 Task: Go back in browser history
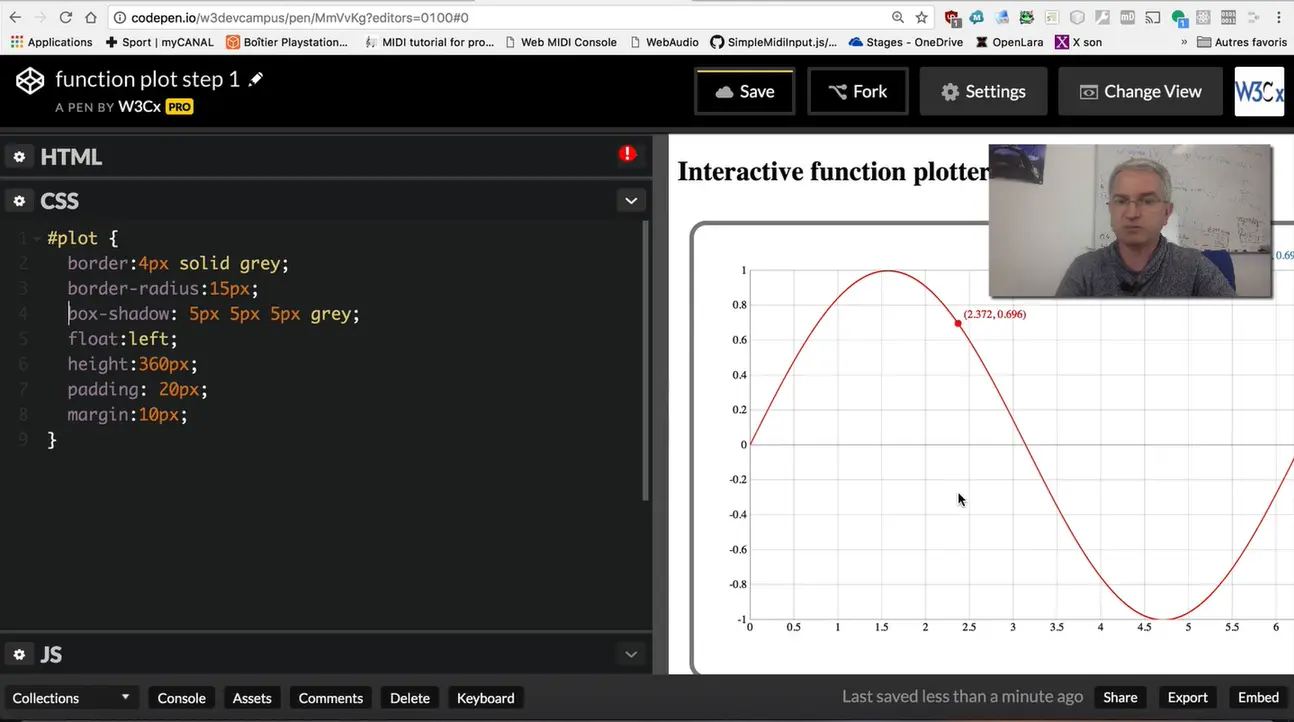point(15,18)
